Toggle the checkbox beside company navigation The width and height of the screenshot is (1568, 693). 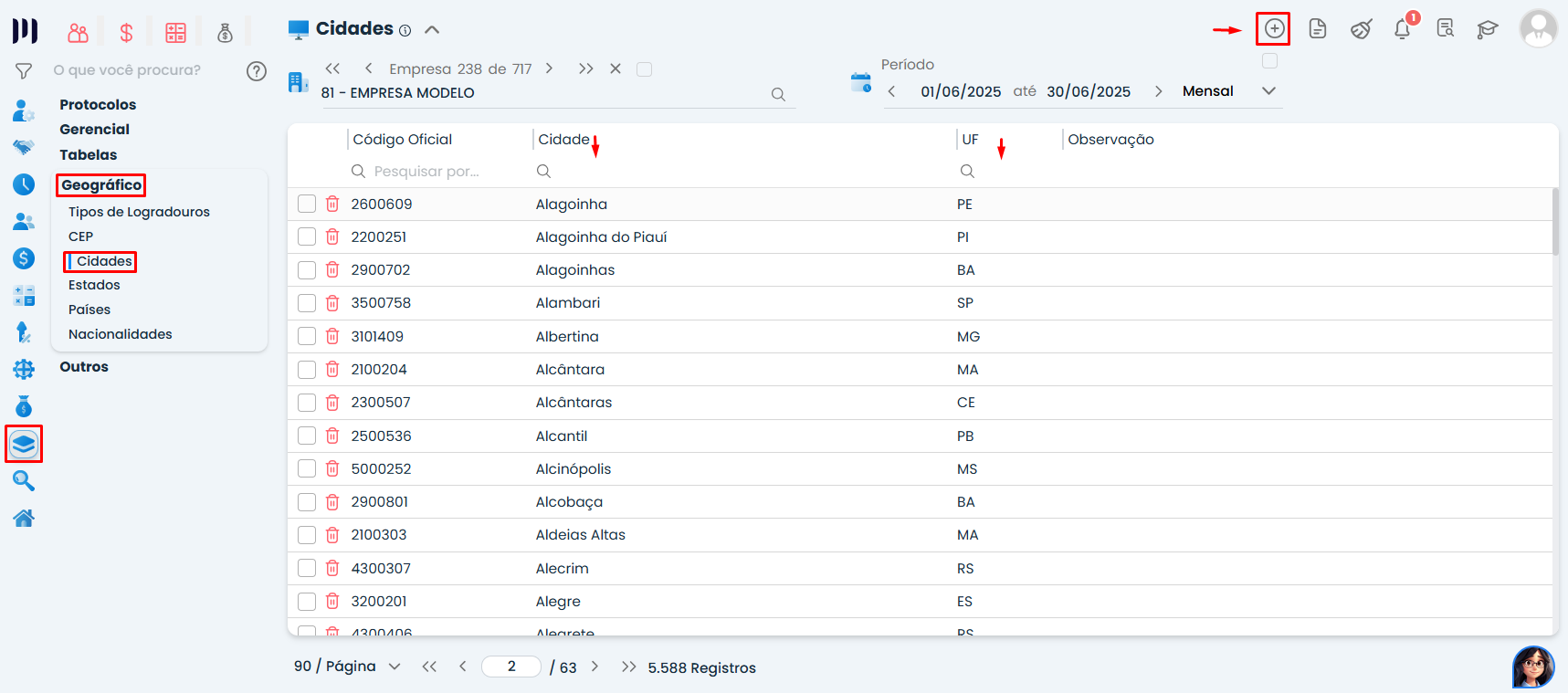pyautogui.click(x=644, y=69)
